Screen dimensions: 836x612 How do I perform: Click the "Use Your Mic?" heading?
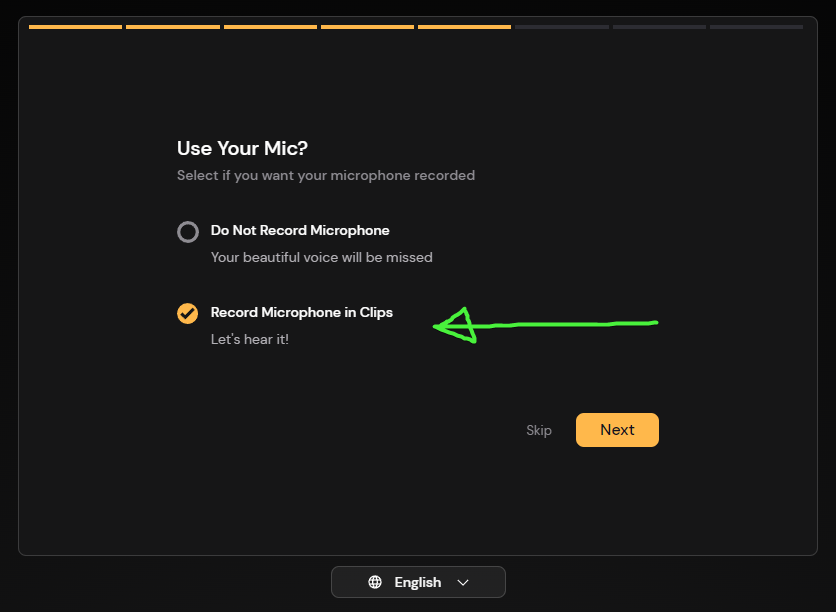coord(242,148)
